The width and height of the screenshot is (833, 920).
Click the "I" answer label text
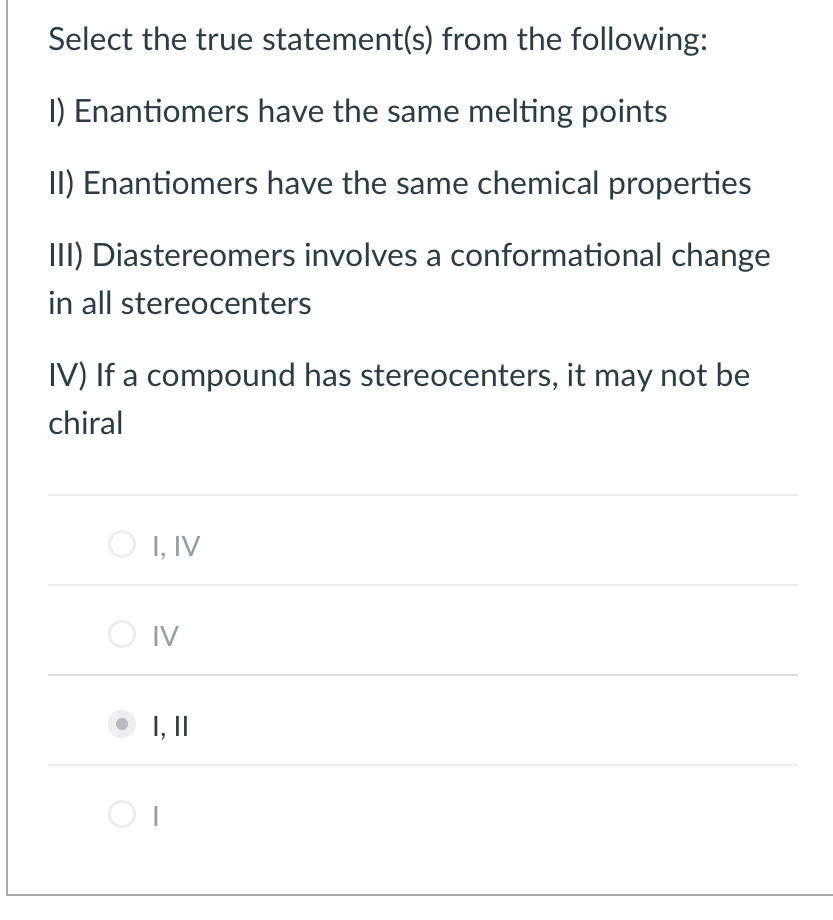pyautogui.click(x=157, y=817)
